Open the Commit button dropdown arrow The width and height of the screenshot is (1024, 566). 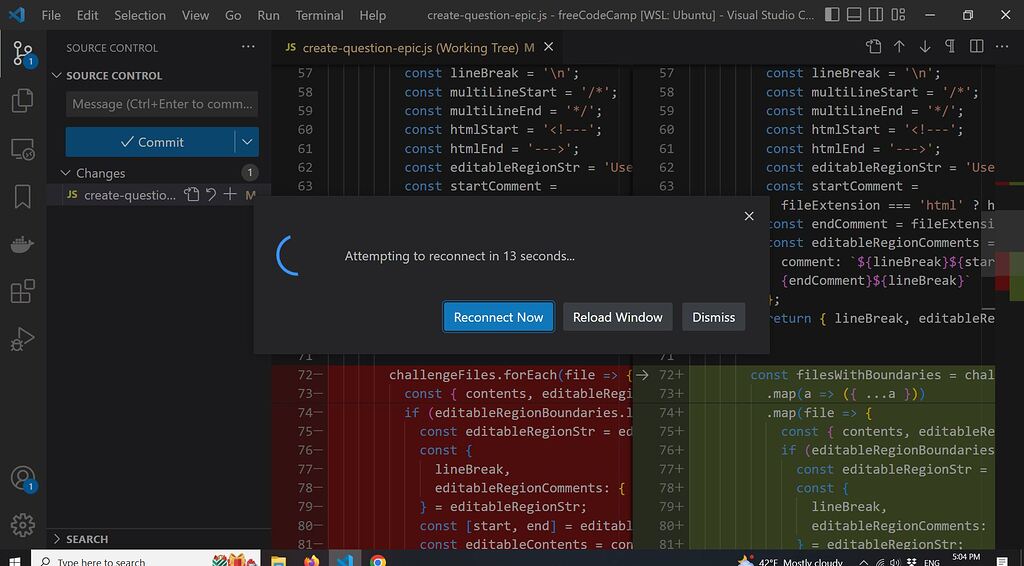[247, 142]
